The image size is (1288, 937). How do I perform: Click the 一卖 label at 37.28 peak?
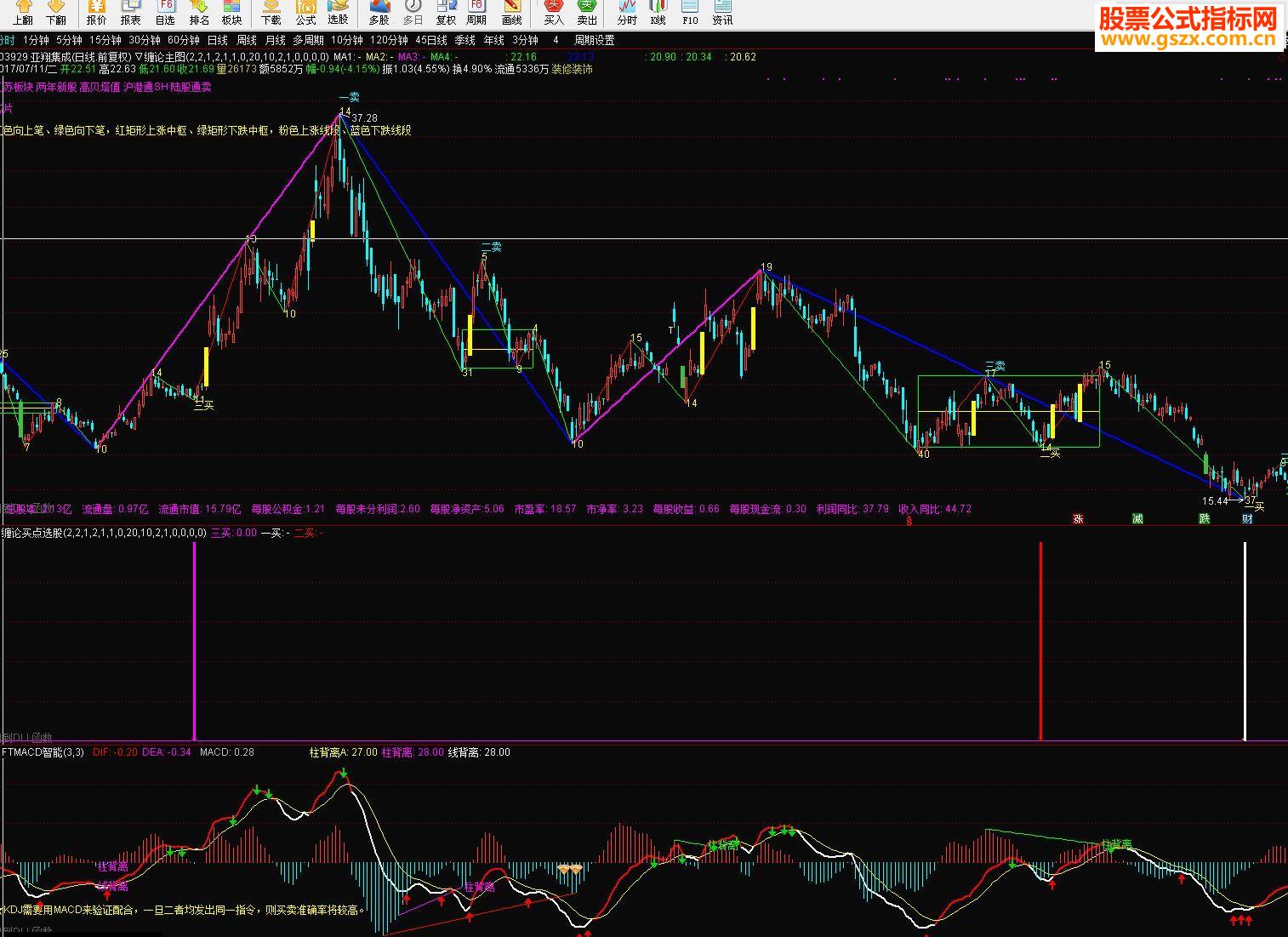click(x=349, y=97)
